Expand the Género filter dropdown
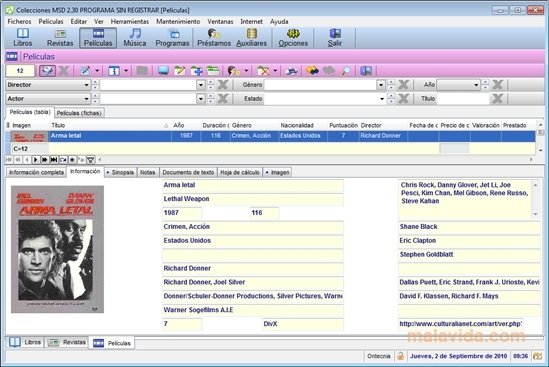The width and height of the screenshot is (549, 367). [381, 85]
